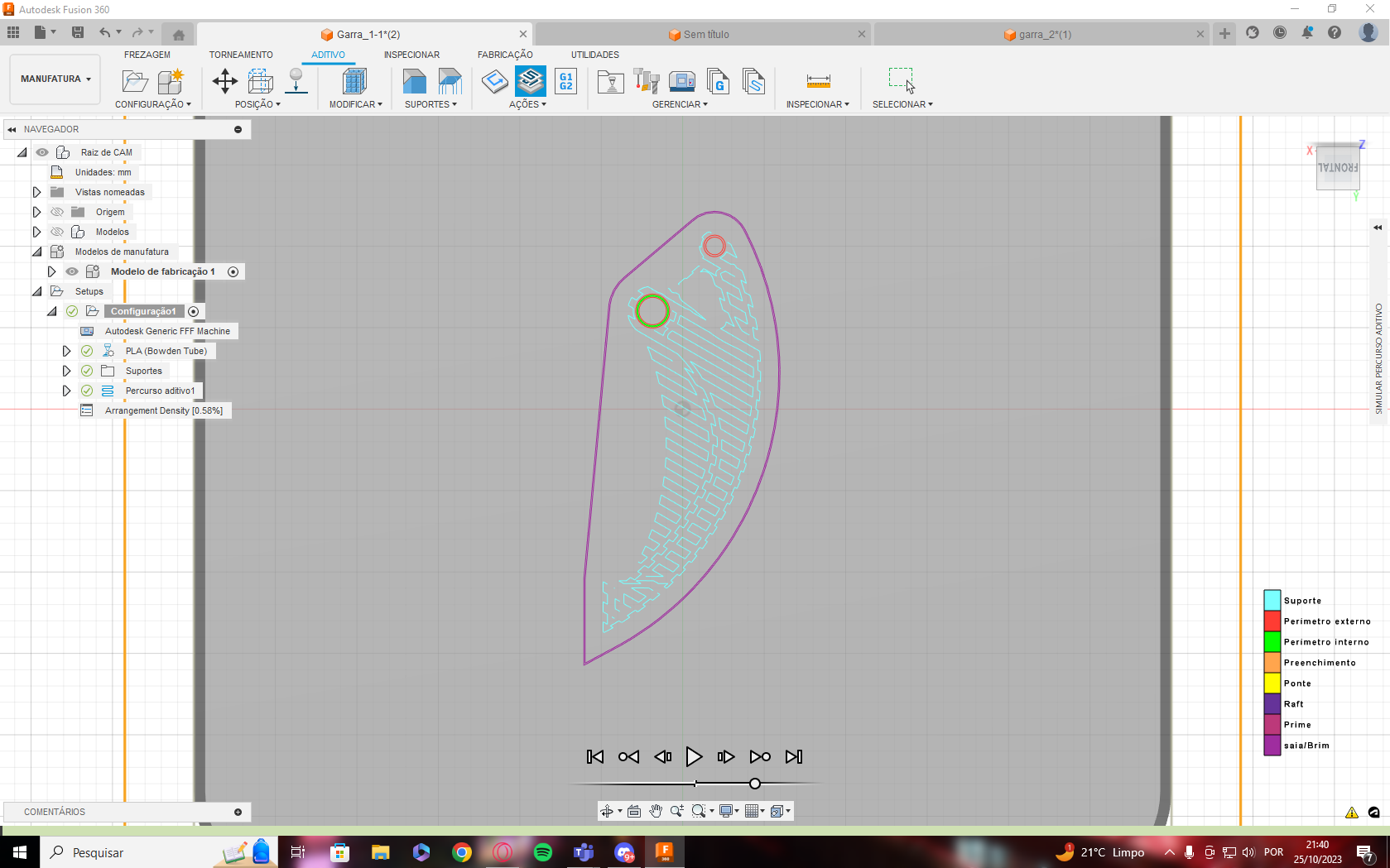
Task: Expand the Vistas nomeadas tree node
Action: pyautogui.click(x=36, y=192)
